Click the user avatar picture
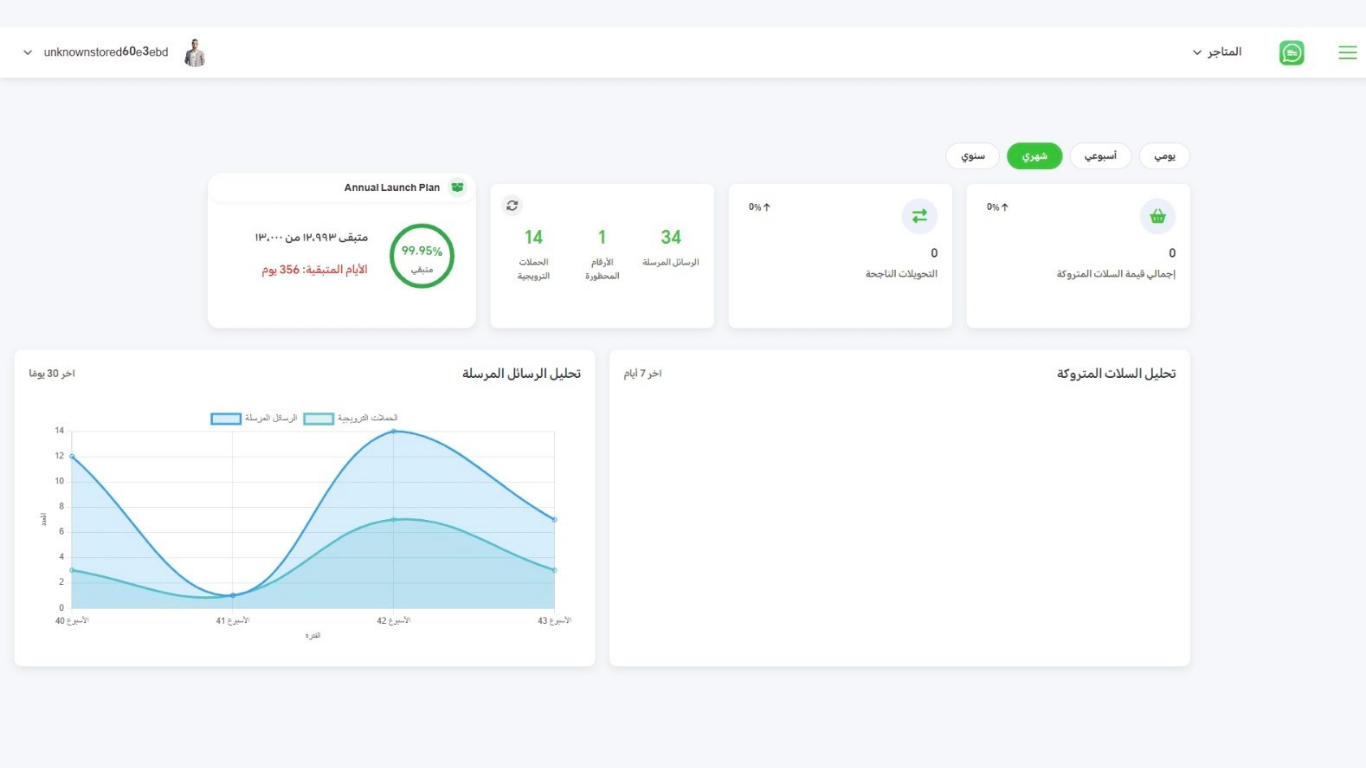 click(195, 53)
